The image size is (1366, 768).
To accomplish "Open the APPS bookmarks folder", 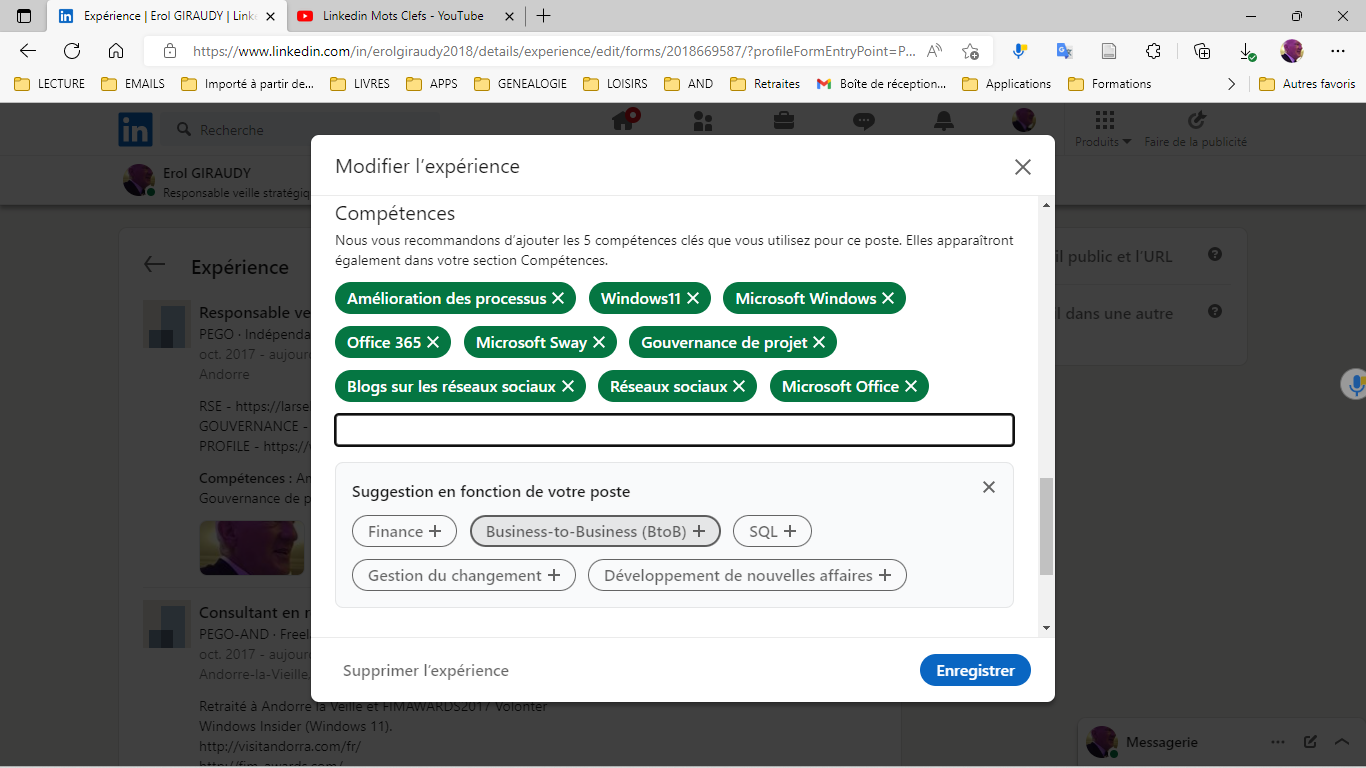I will 432,84.
